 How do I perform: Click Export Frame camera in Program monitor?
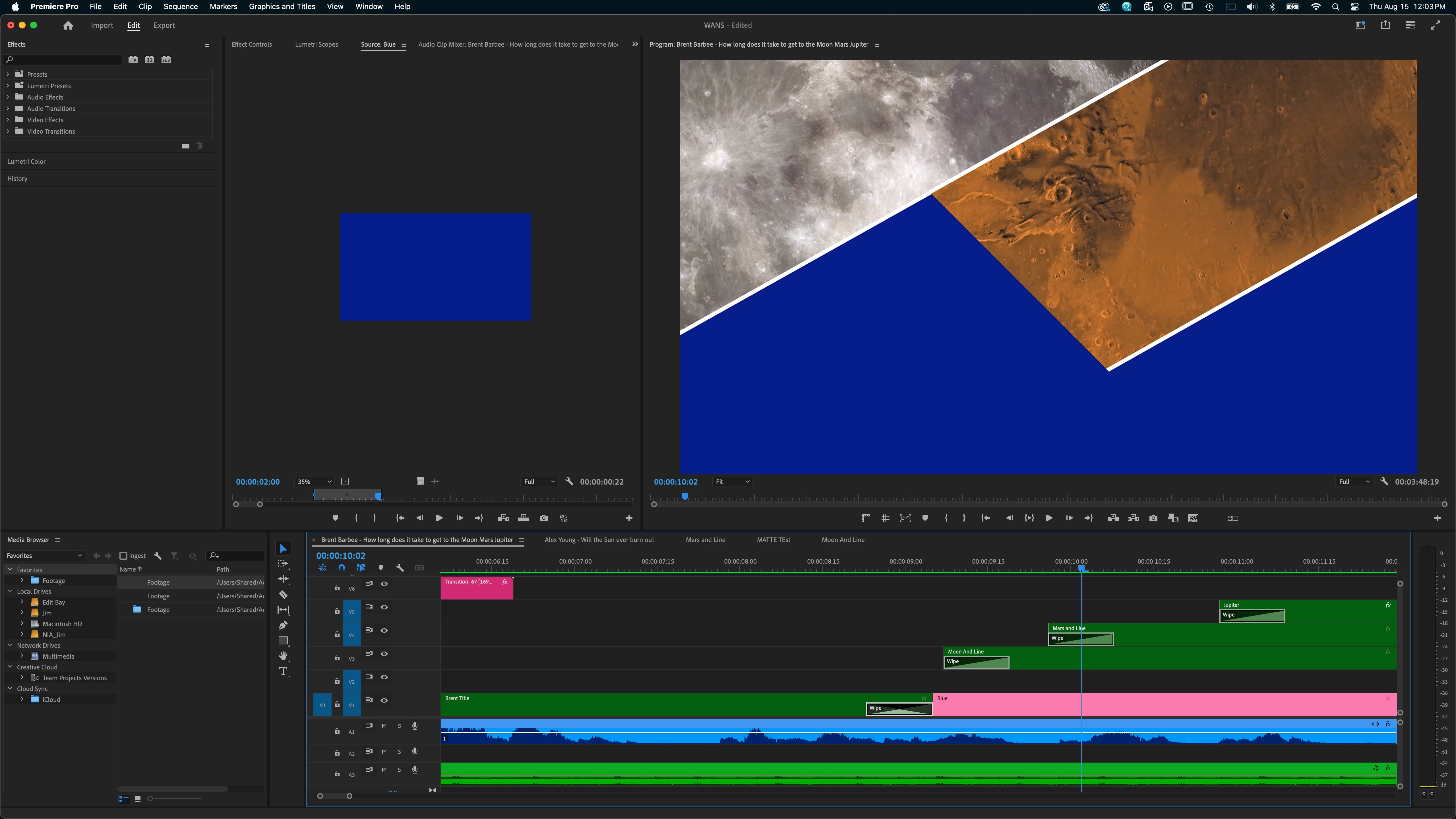[1153, 518]
